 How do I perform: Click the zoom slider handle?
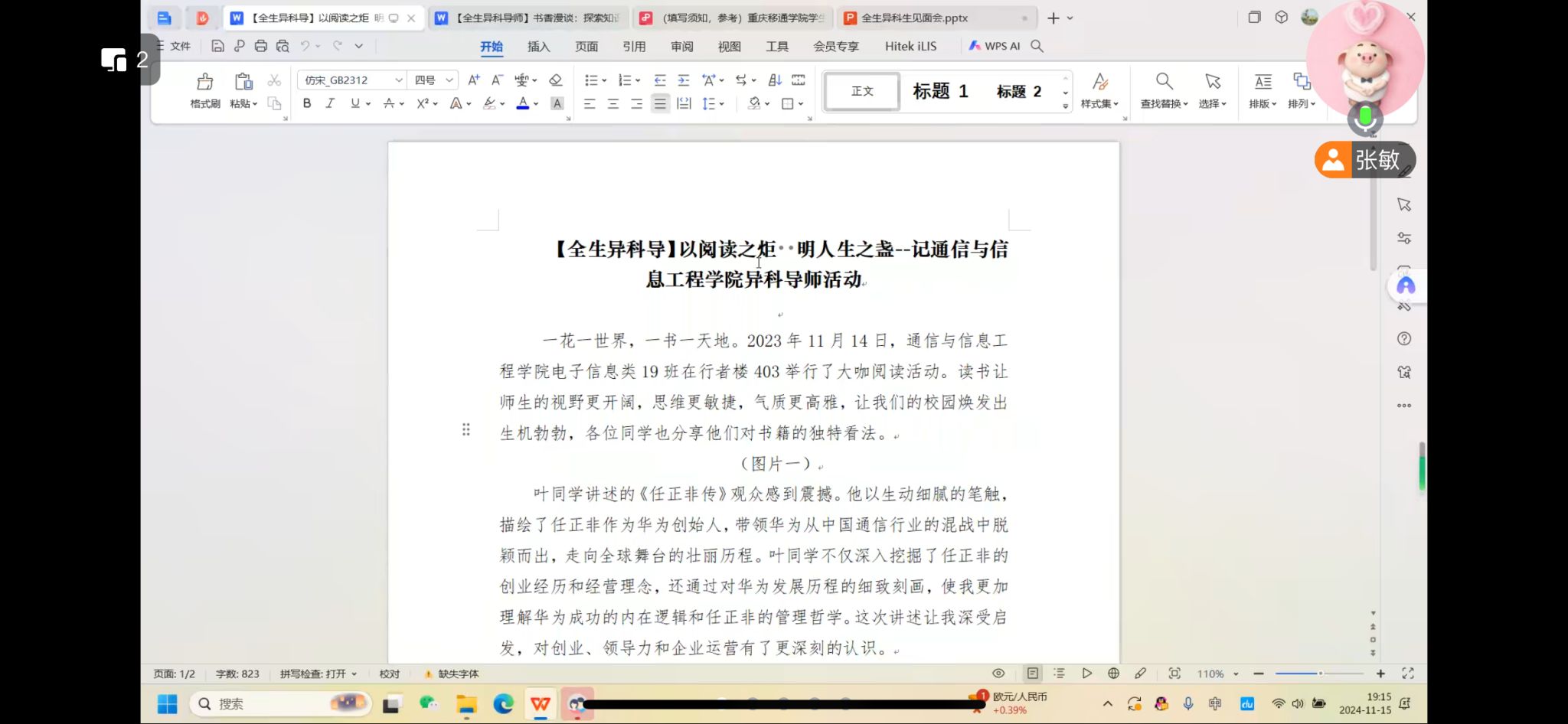point(1320,673)
